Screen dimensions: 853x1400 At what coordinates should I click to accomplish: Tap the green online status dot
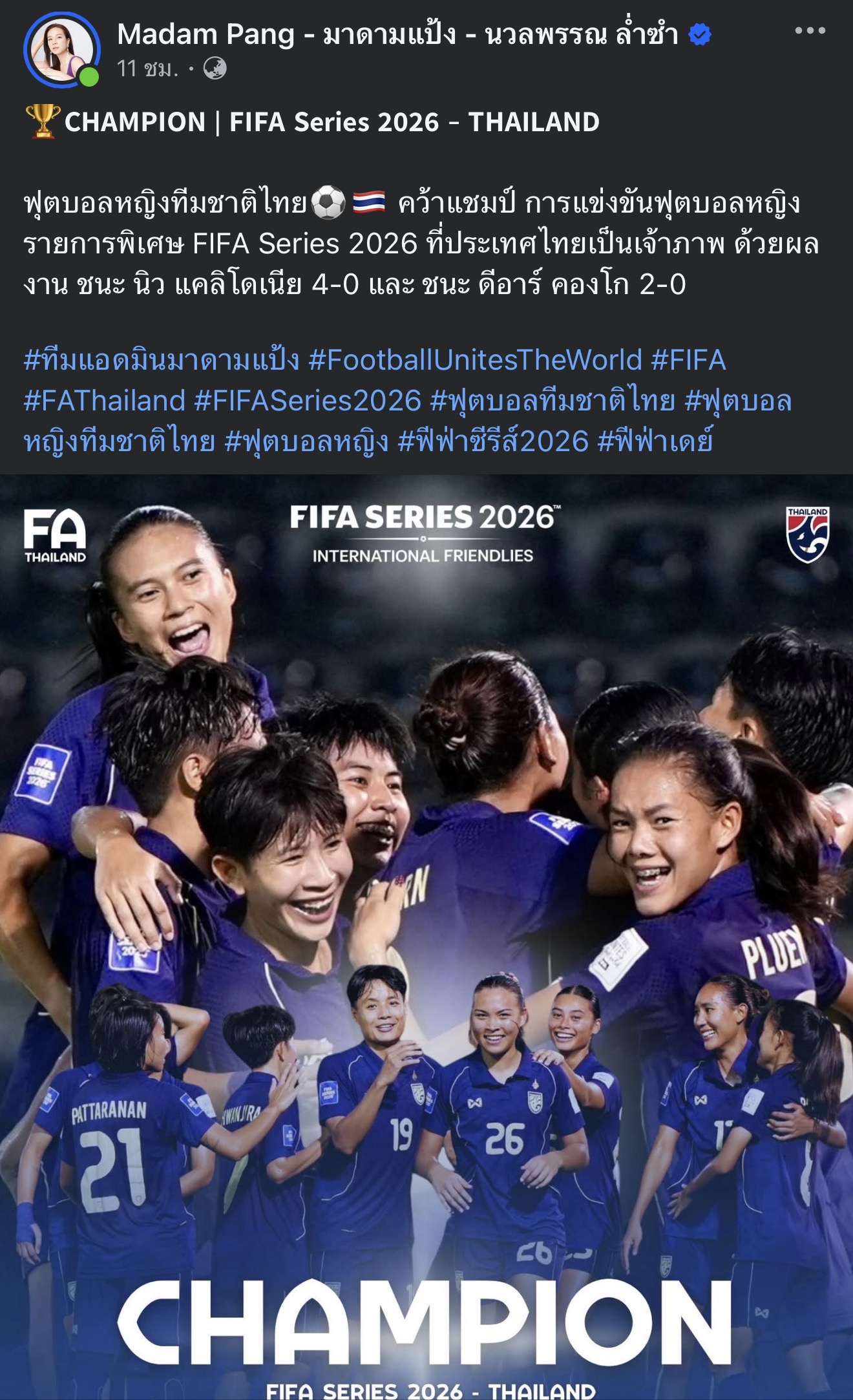pyautogui.click(x=89, y=76)
